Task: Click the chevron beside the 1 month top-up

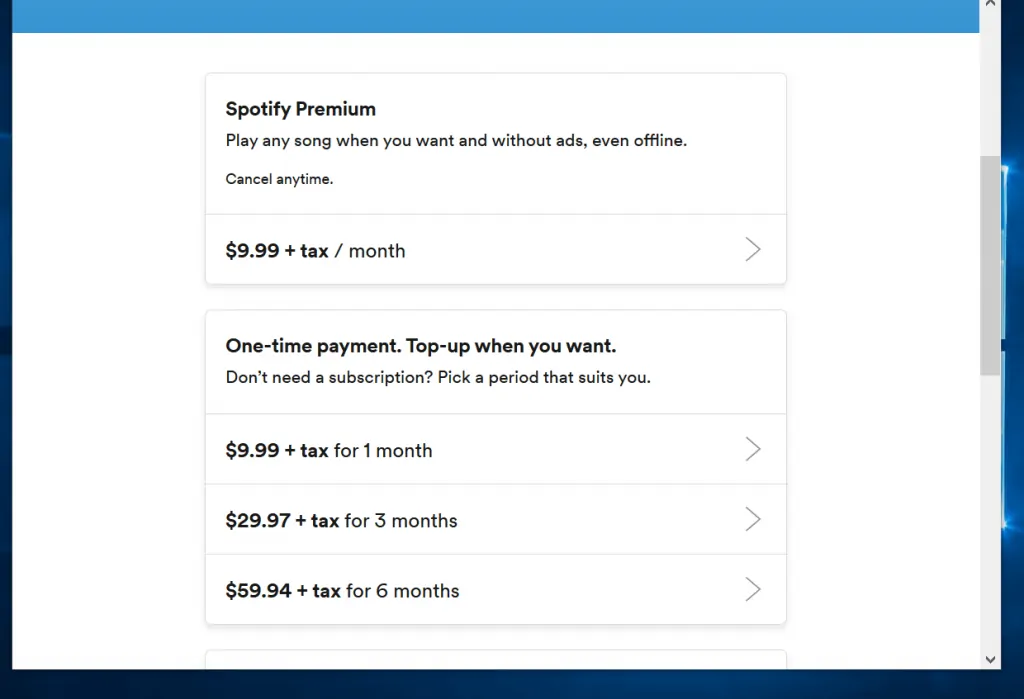Action: pyautogui.click(x=753, y=449)
